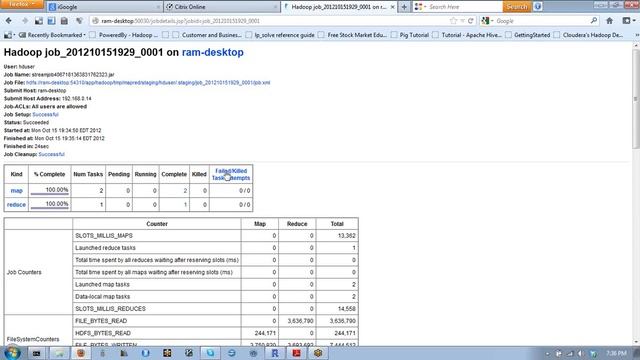
Task: Click the floppy disk save icon in toolbar
Action: (64, 21)
